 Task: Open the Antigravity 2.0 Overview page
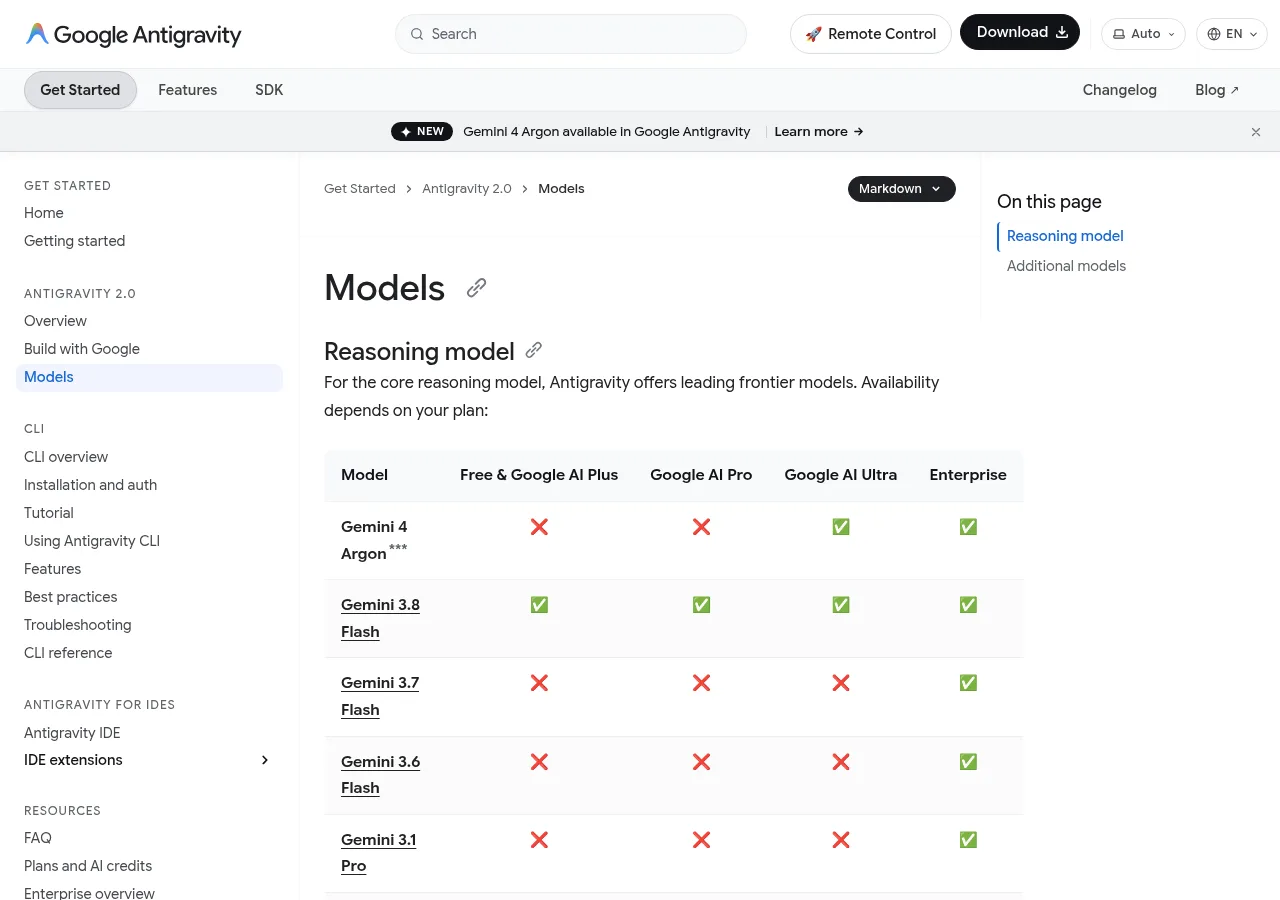55,321
